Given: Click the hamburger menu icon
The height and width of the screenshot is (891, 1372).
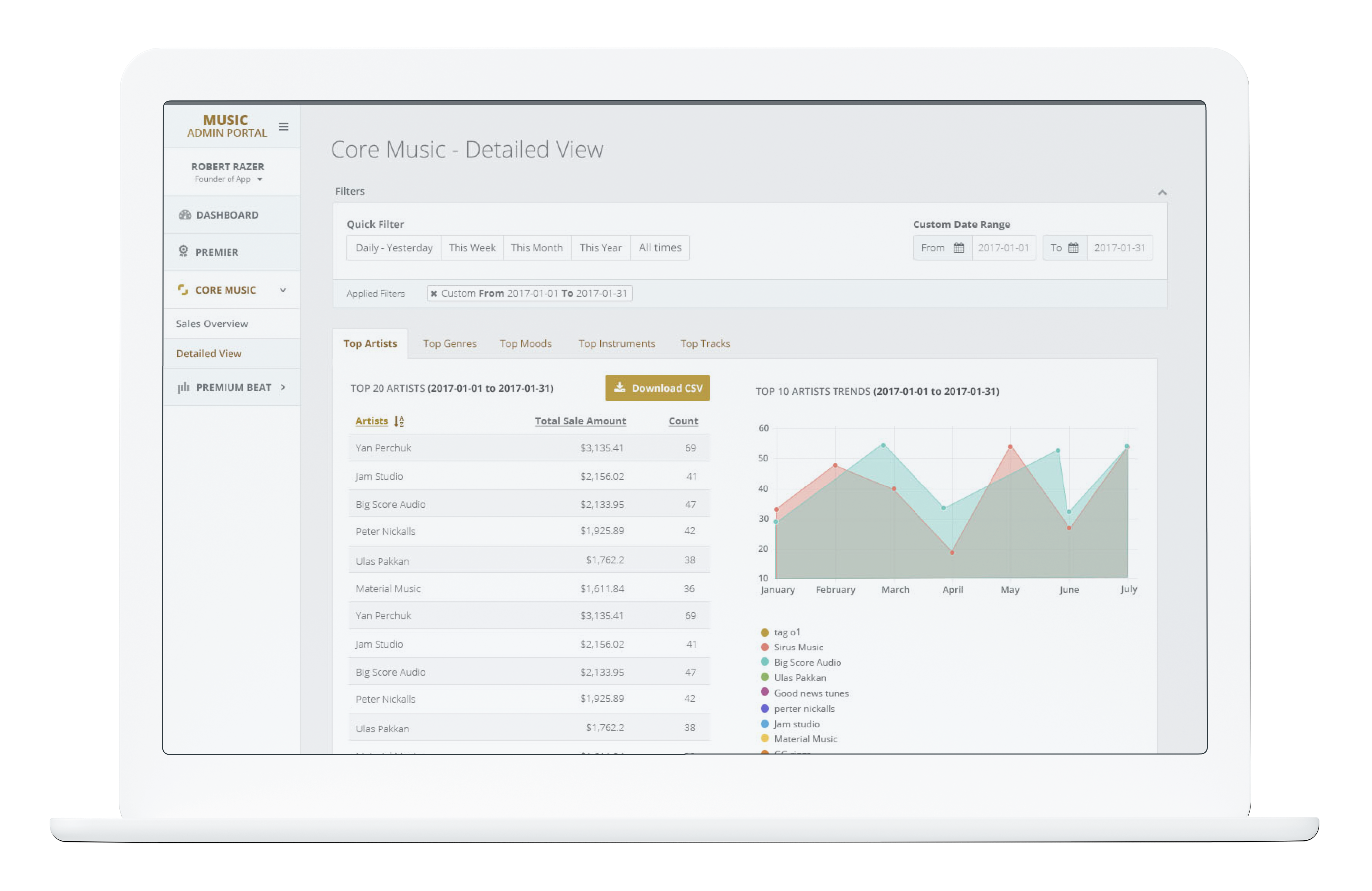Looking at the screenshot, I should tap(283, 126).
